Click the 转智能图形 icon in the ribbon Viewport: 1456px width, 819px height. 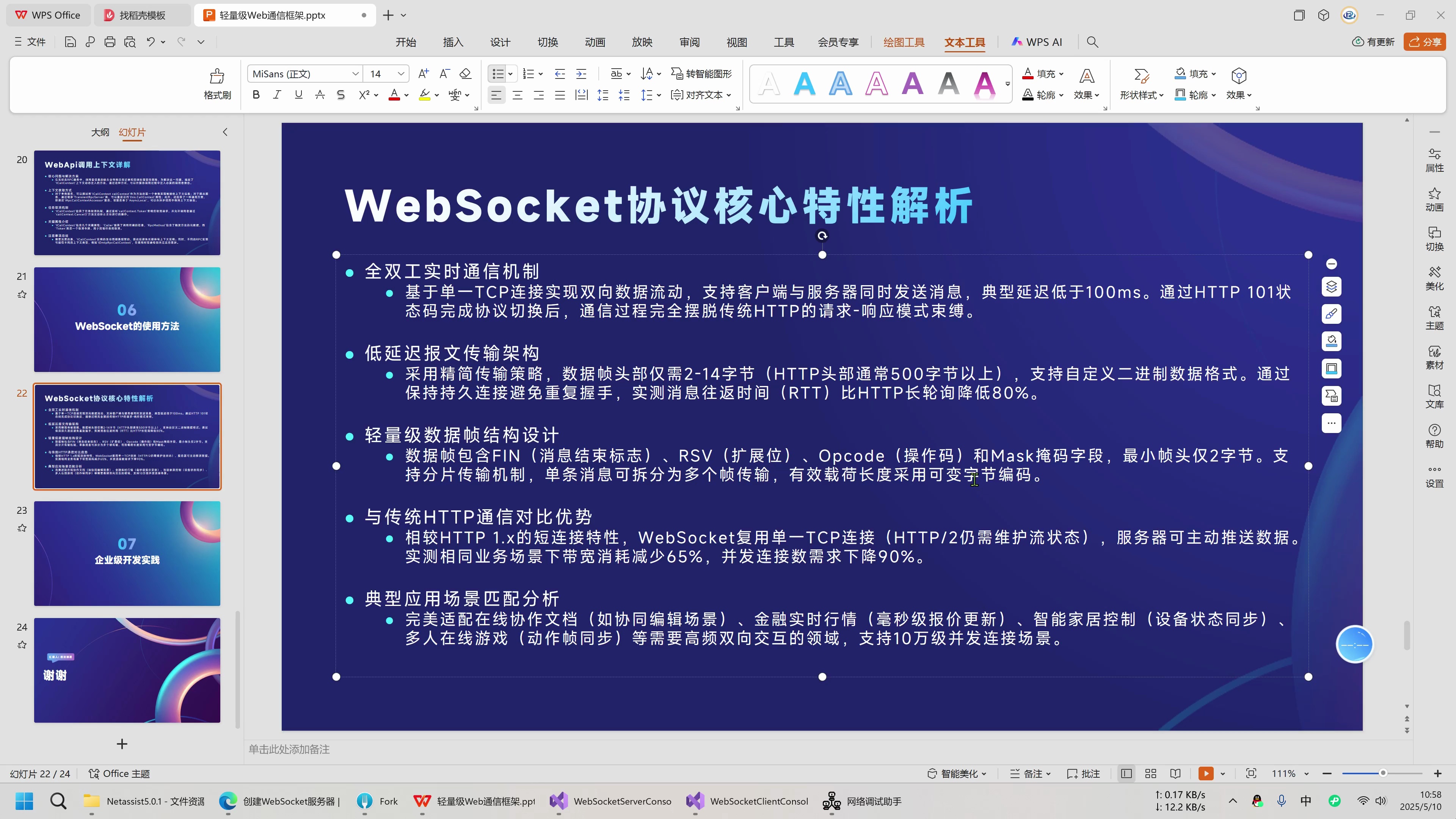(x=701, y=74)
